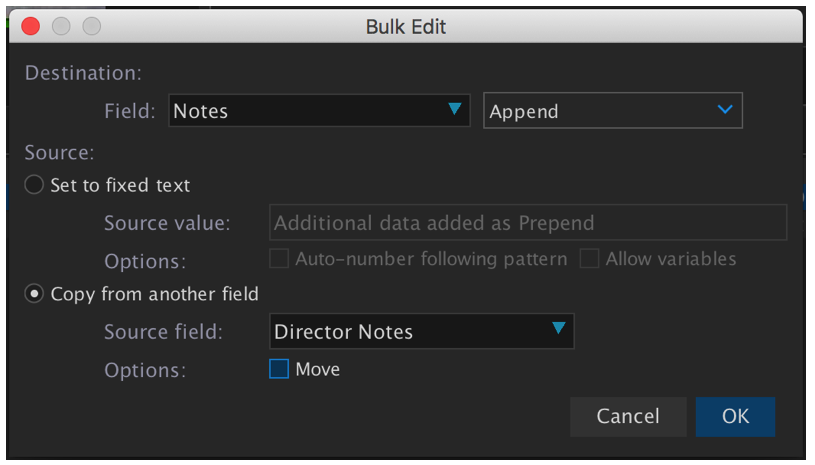815x465 pixels.
Task: Click the triangle arrow on Director Notes dropdown
Action: pyautogui.click(x=559, y=329)
